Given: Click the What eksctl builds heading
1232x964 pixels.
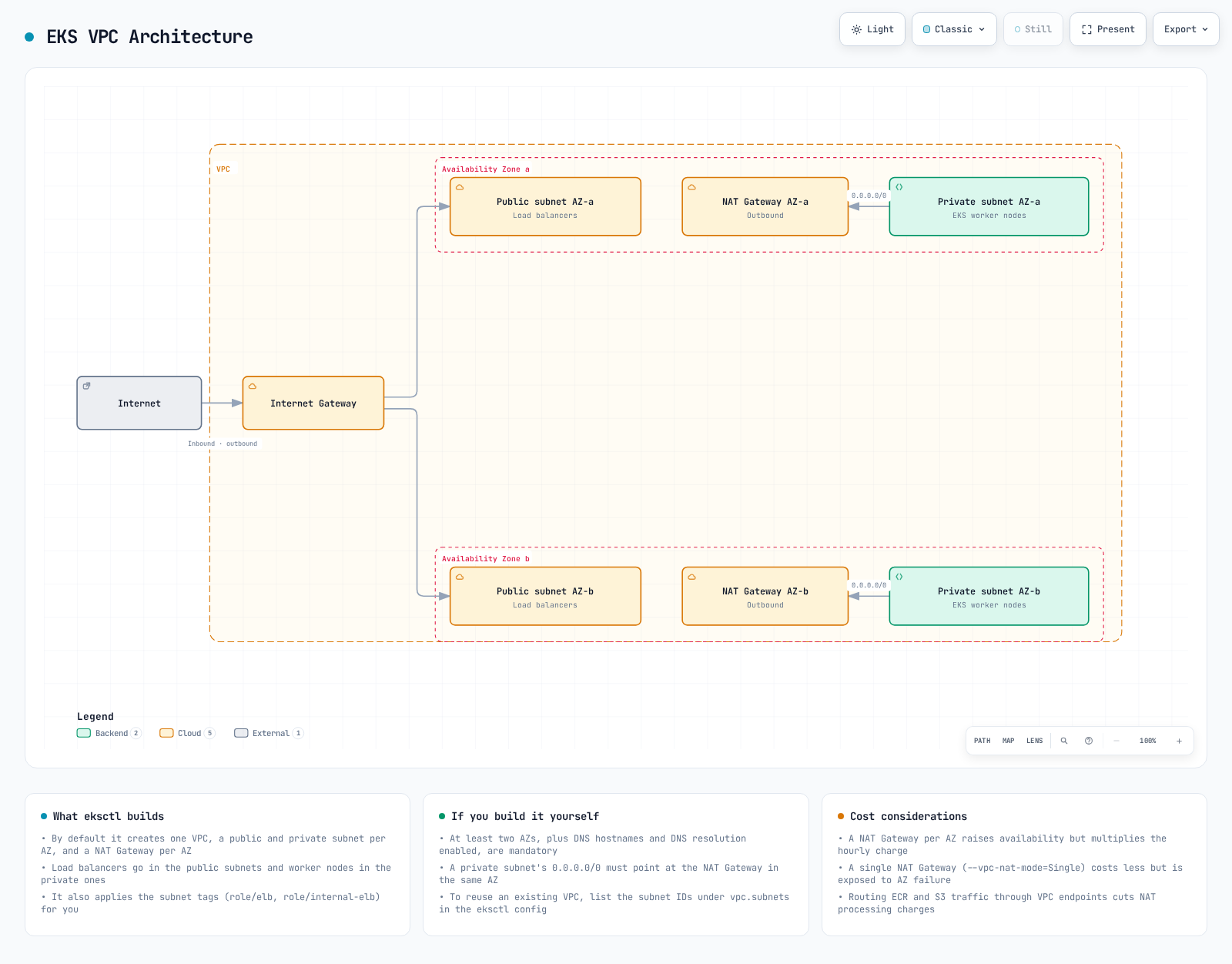Looking at the screenshot, I should pos(109,816).
